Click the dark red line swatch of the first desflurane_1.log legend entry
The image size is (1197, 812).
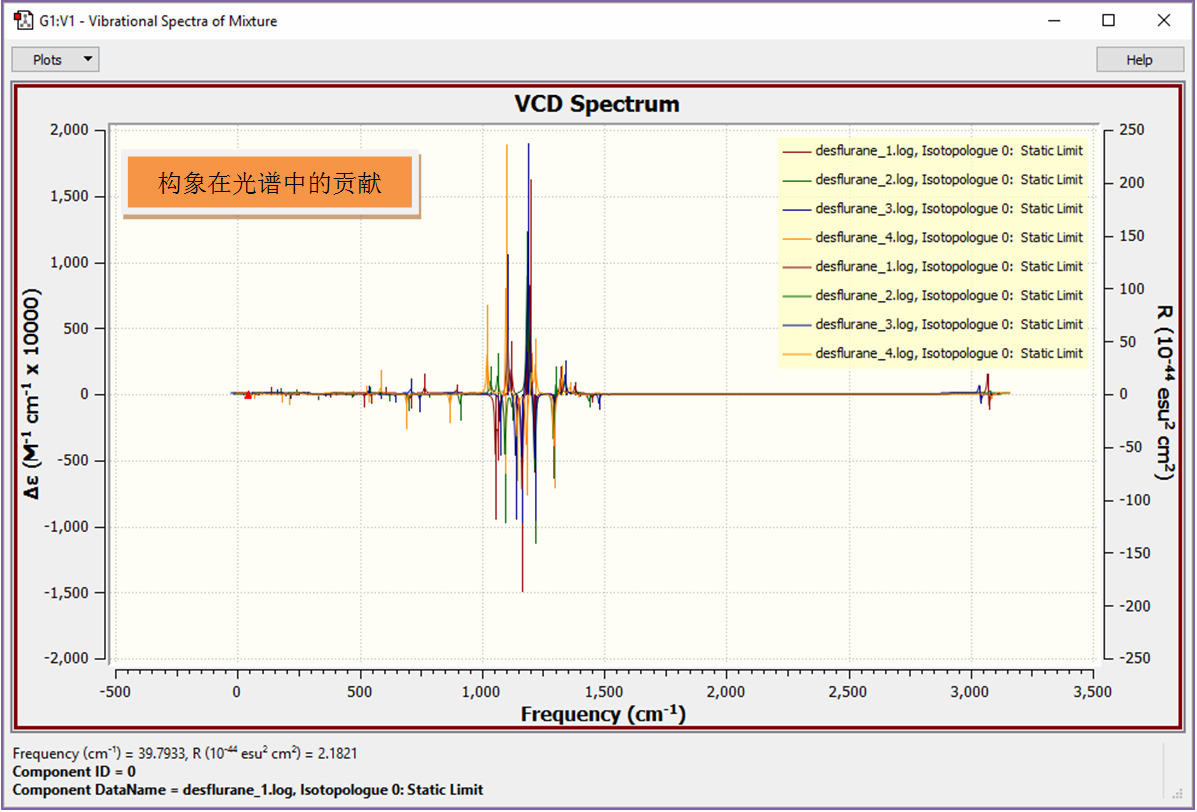796,151
